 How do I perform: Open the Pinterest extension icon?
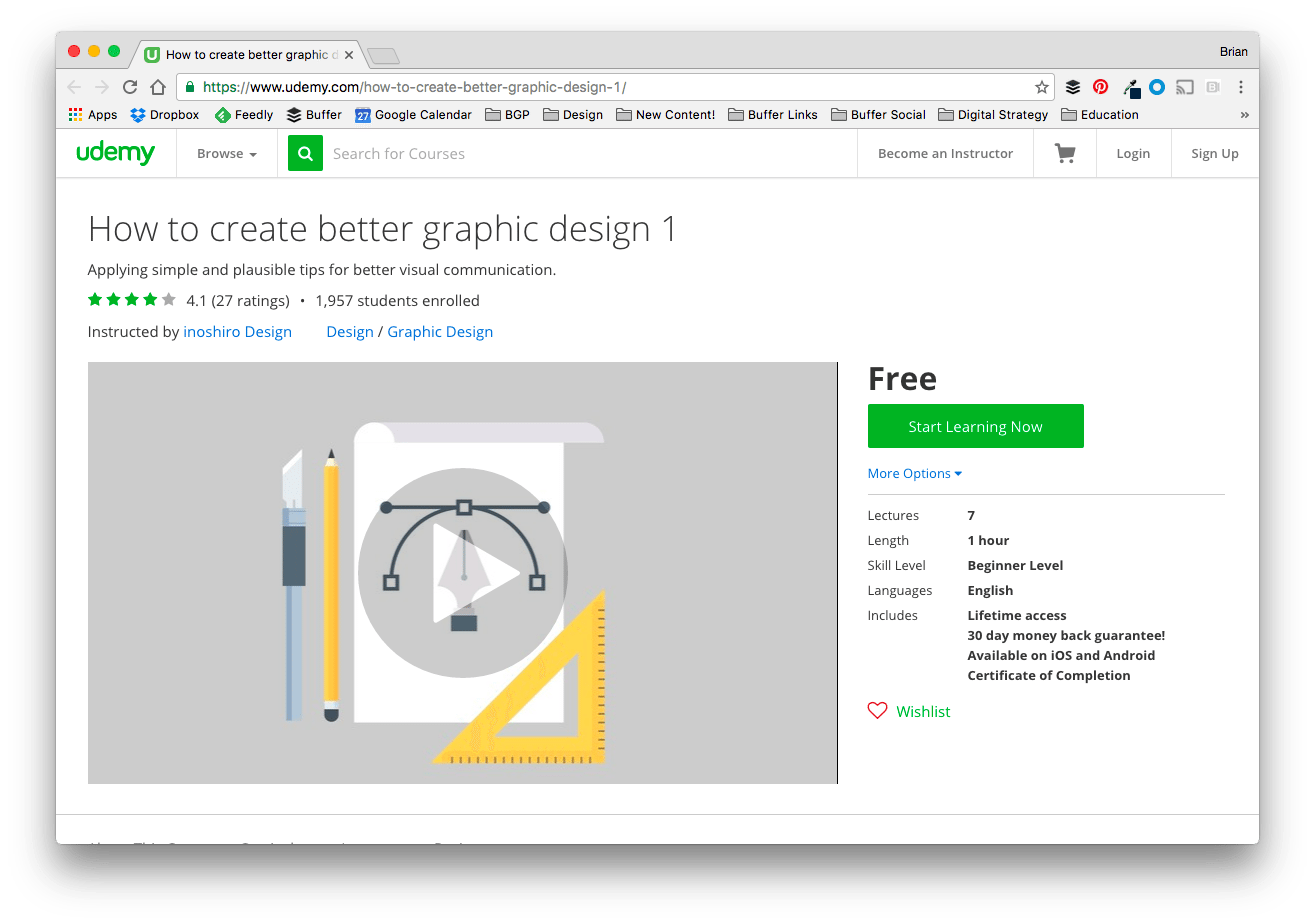coord(1100,87)
